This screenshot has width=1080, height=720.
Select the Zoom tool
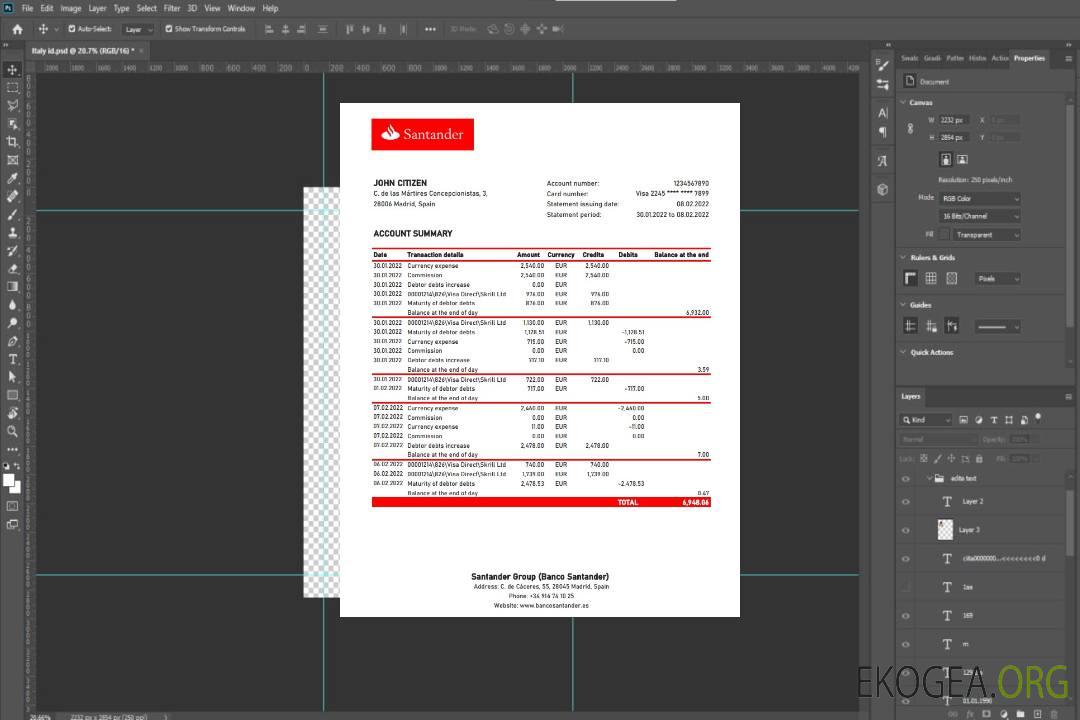12,431
